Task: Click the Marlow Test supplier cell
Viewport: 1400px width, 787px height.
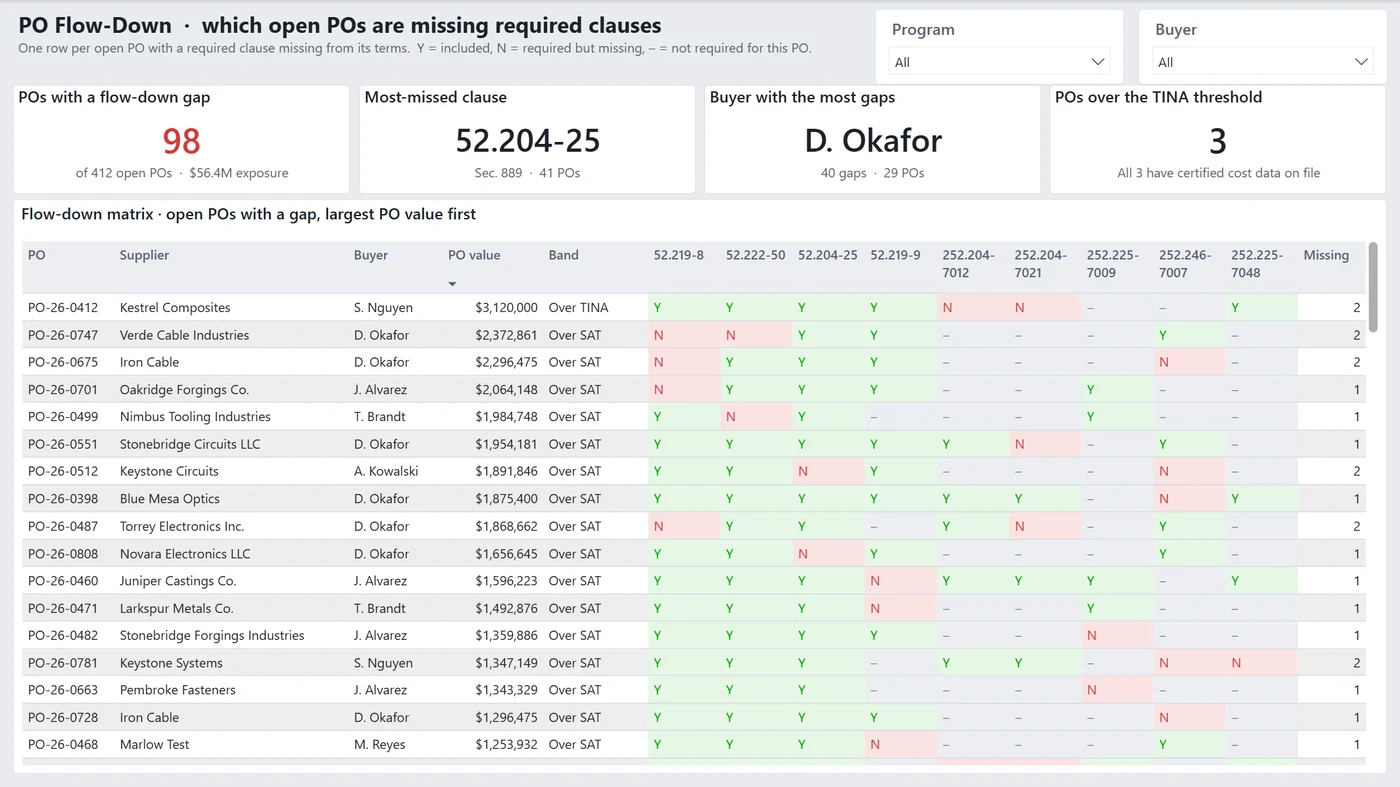Action: pos(154,744)
